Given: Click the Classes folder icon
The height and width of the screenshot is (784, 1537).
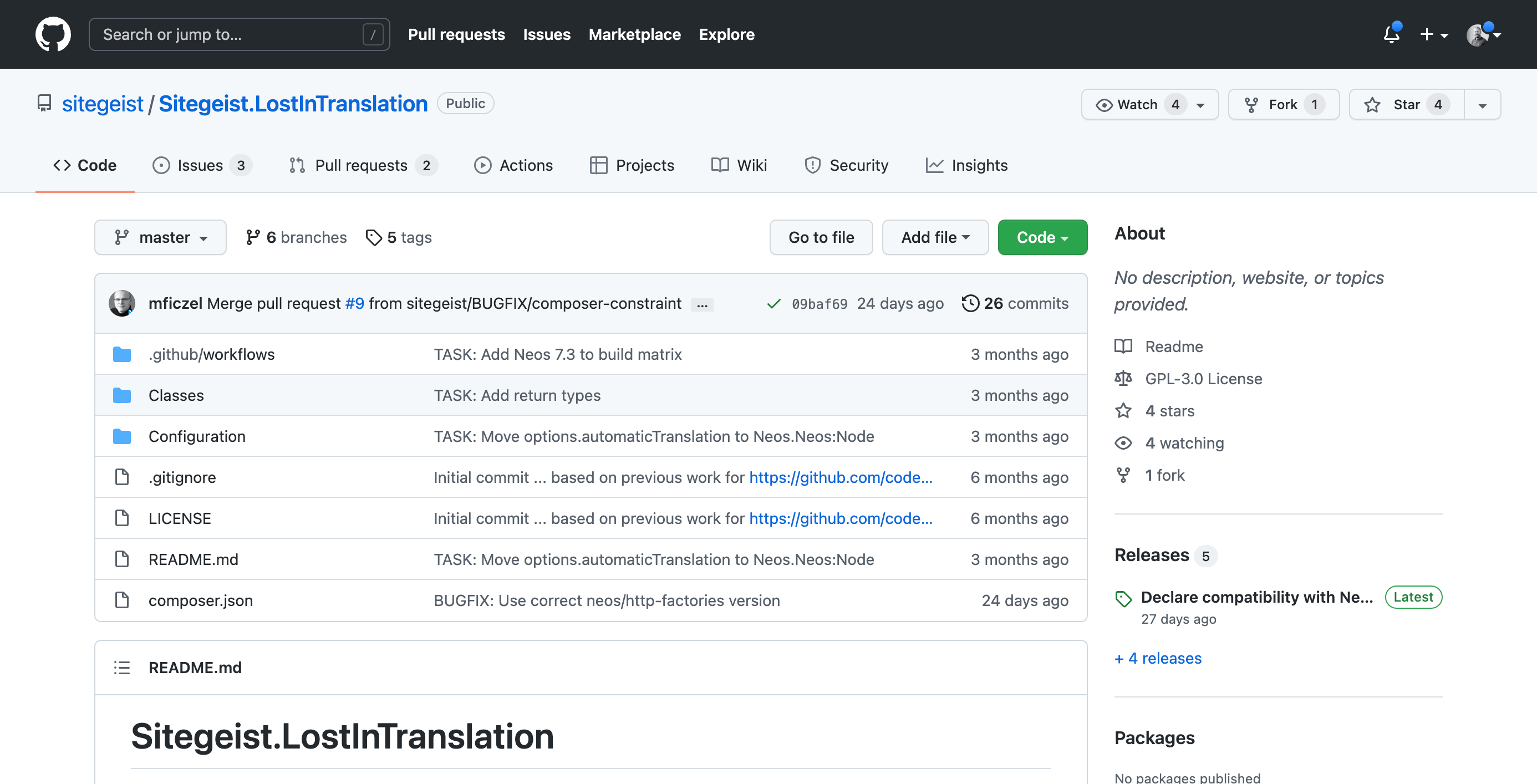Looking at the screenshot, I should pyautogui.click(x=122, y=395).
